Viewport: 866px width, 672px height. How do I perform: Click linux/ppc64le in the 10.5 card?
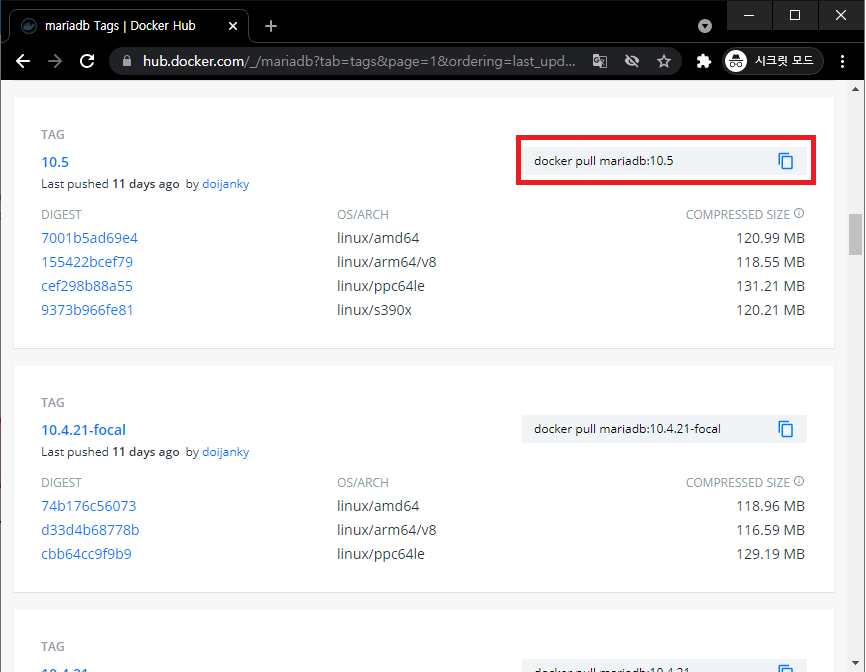click(x=381, y=286)
